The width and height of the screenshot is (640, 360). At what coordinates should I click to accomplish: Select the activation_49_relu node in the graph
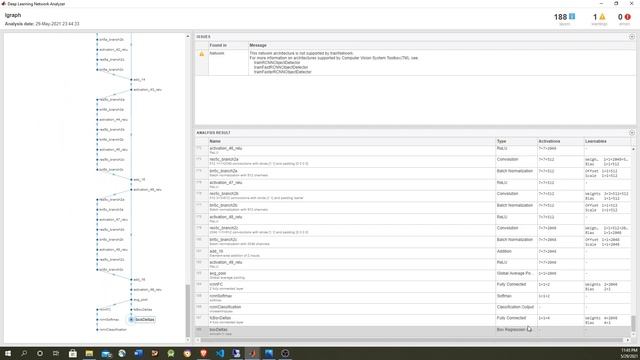tap(147, 290)
